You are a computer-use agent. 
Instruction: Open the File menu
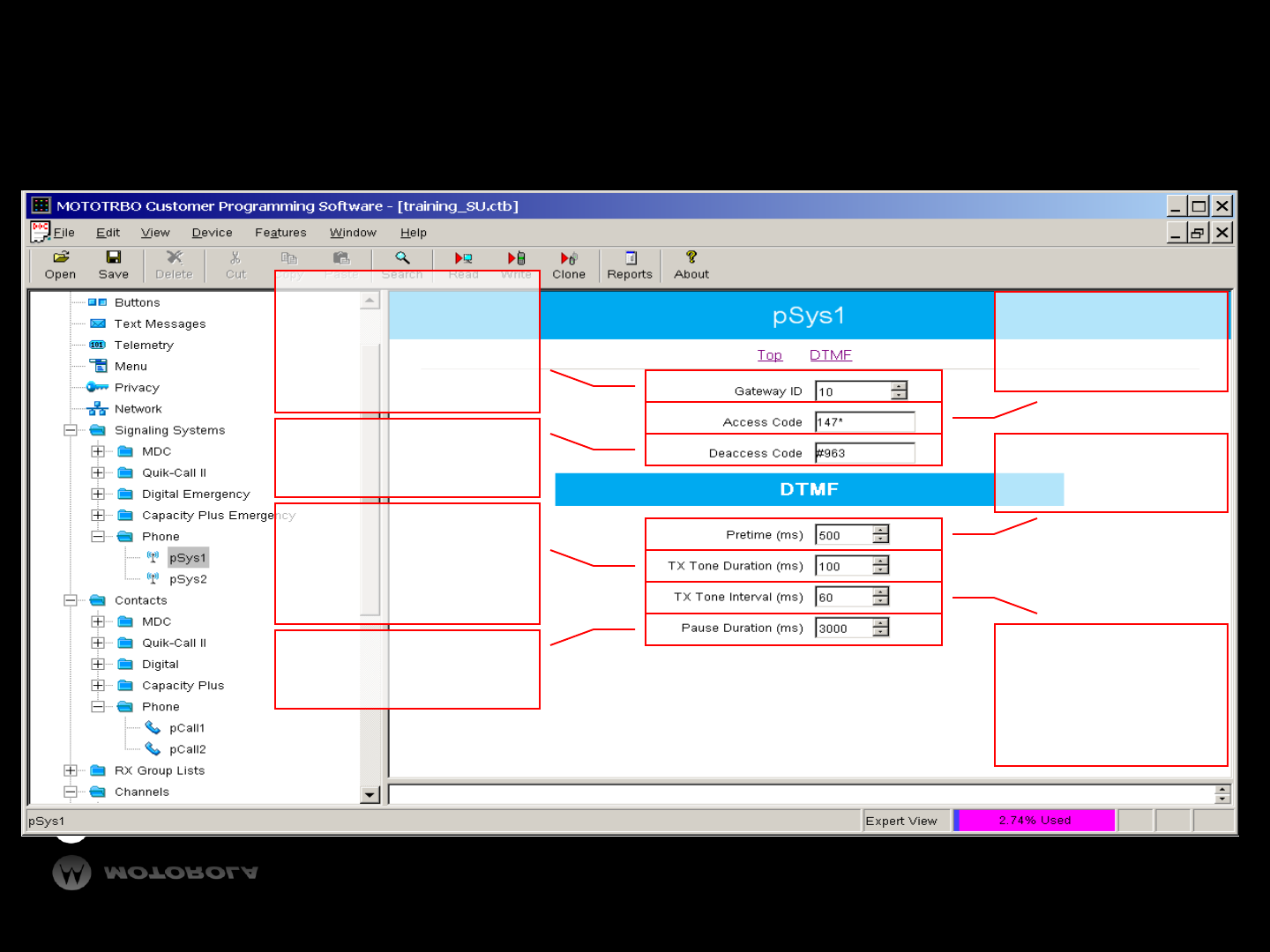point(64,233)
